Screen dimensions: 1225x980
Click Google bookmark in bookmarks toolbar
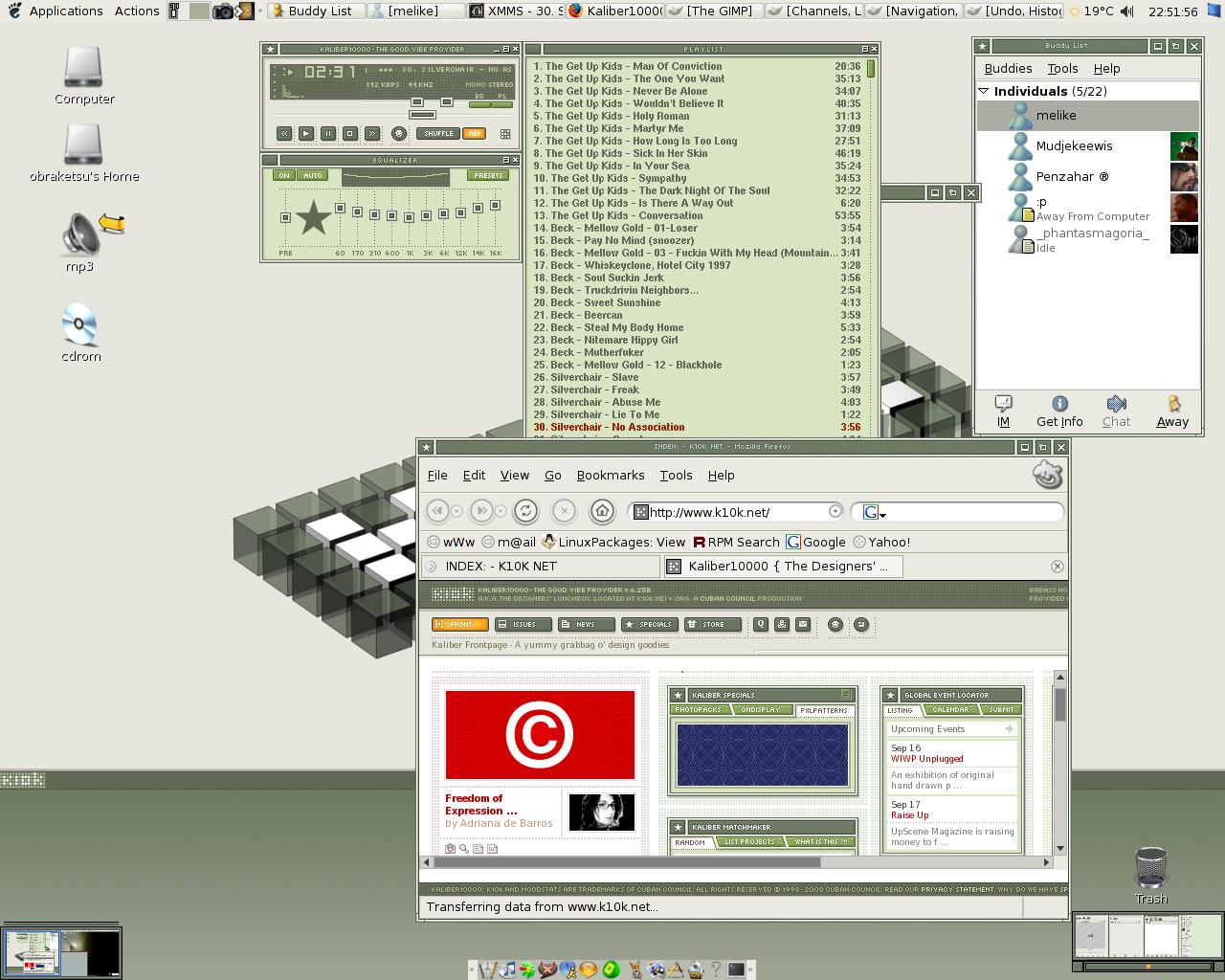[816, 542]
